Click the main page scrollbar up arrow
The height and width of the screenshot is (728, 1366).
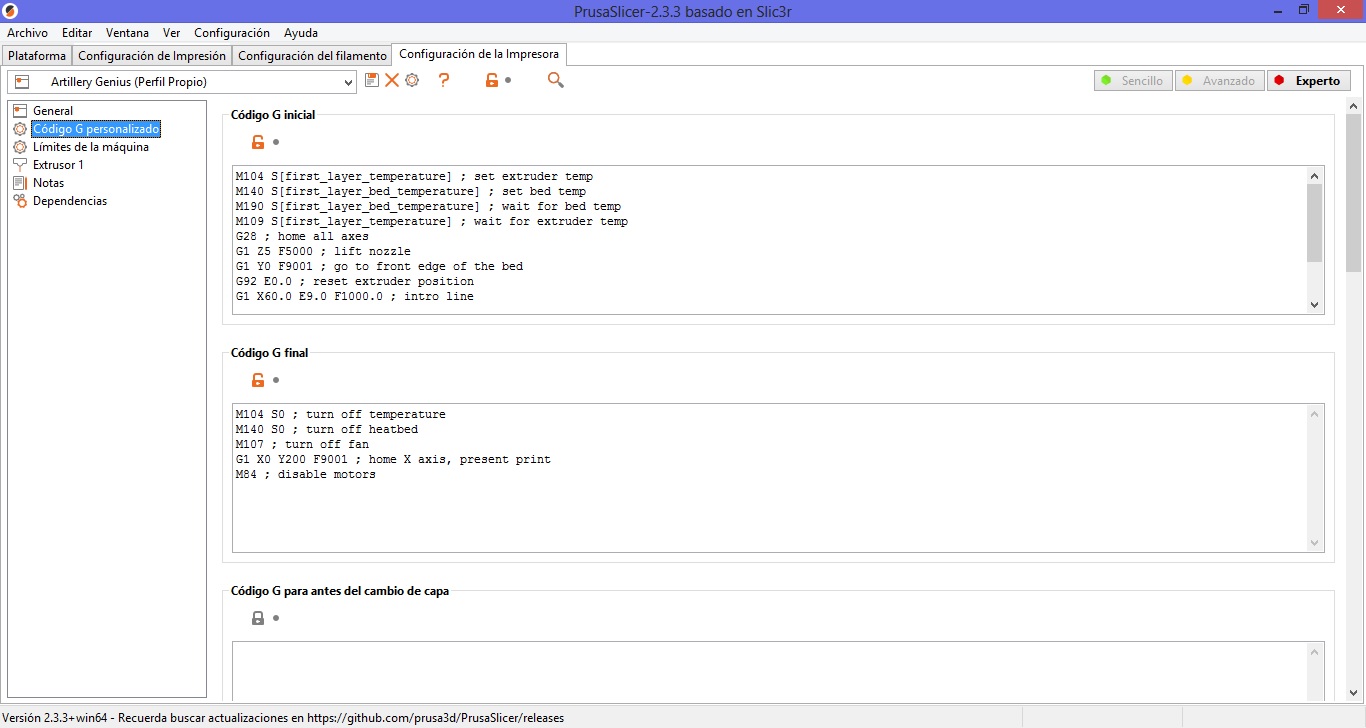(x=1354, y=105)
